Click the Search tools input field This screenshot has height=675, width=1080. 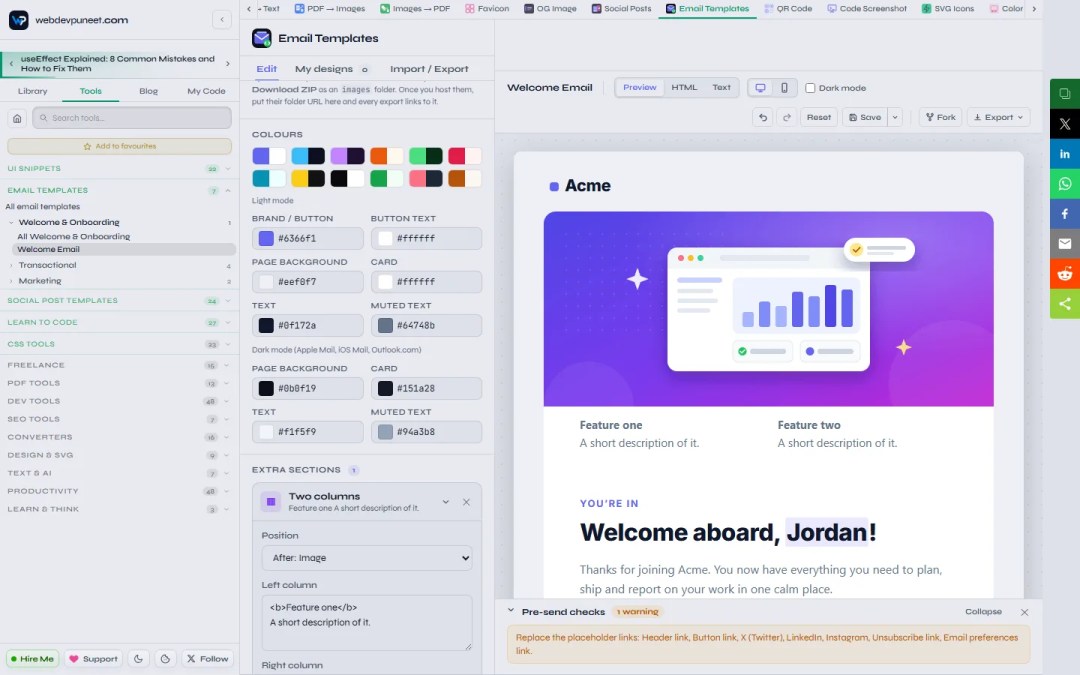click(132, 118)
